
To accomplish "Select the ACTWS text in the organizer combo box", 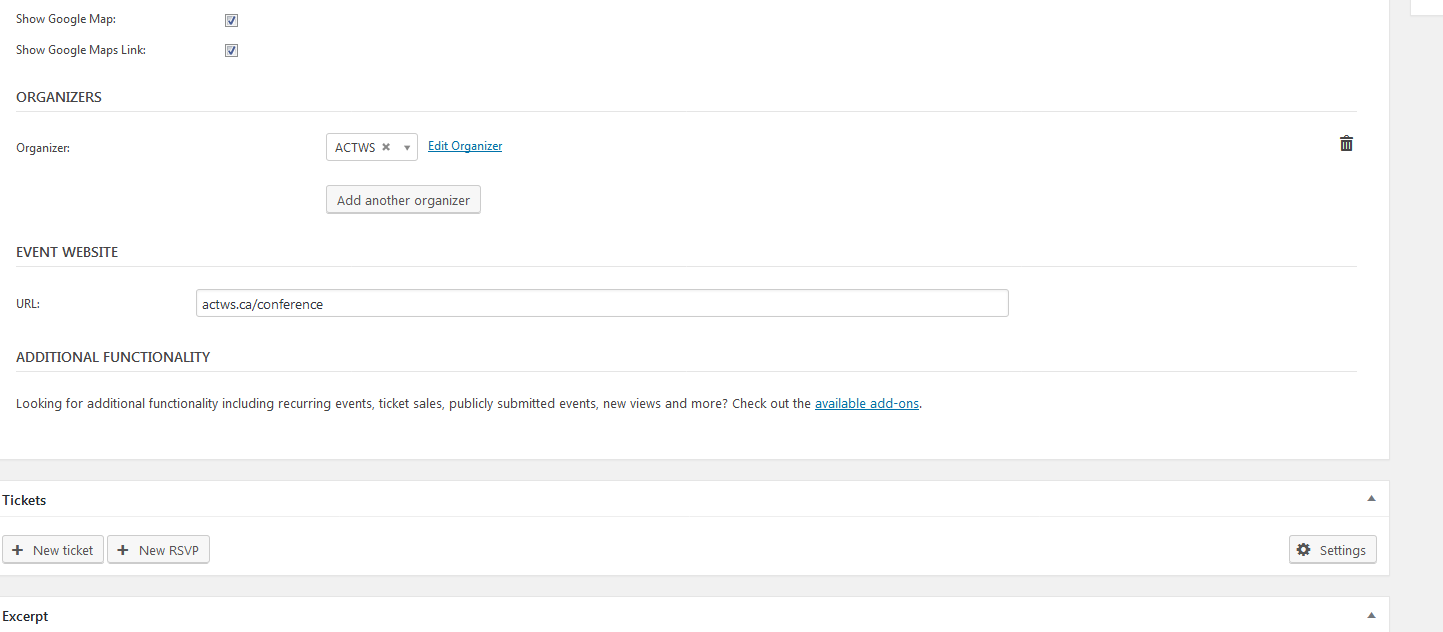I will (355, 147).
